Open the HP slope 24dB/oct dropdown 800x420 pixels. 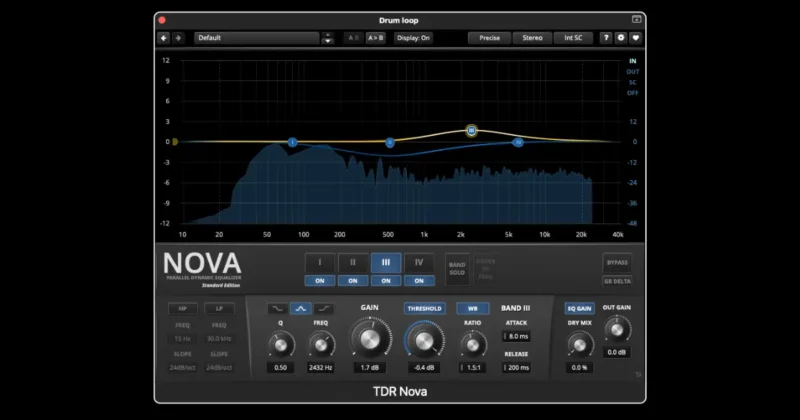pyautogui.click(x=183, y=367)
